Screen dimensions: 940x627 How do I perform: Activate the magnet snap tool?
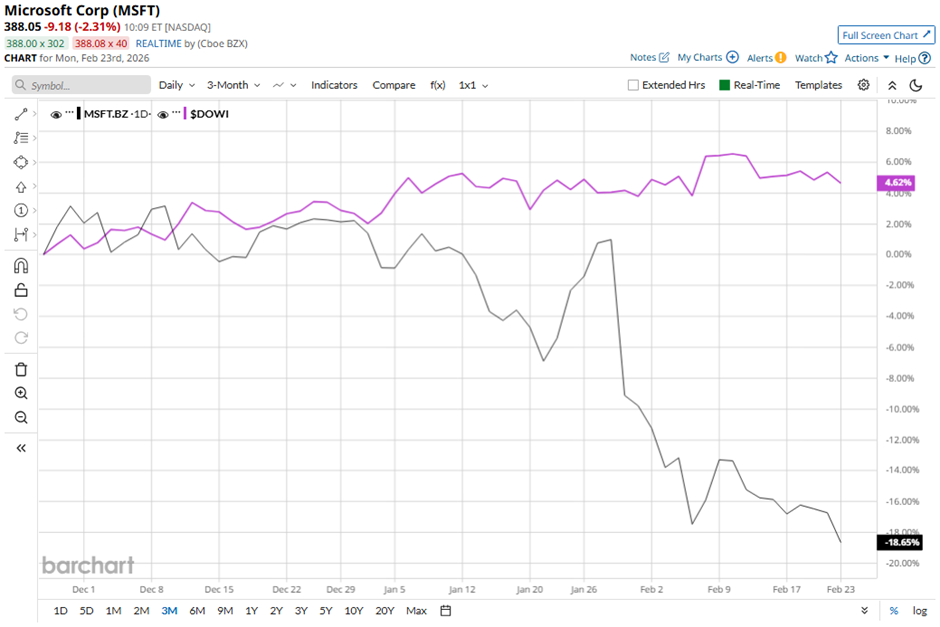(x=21, y=266)
